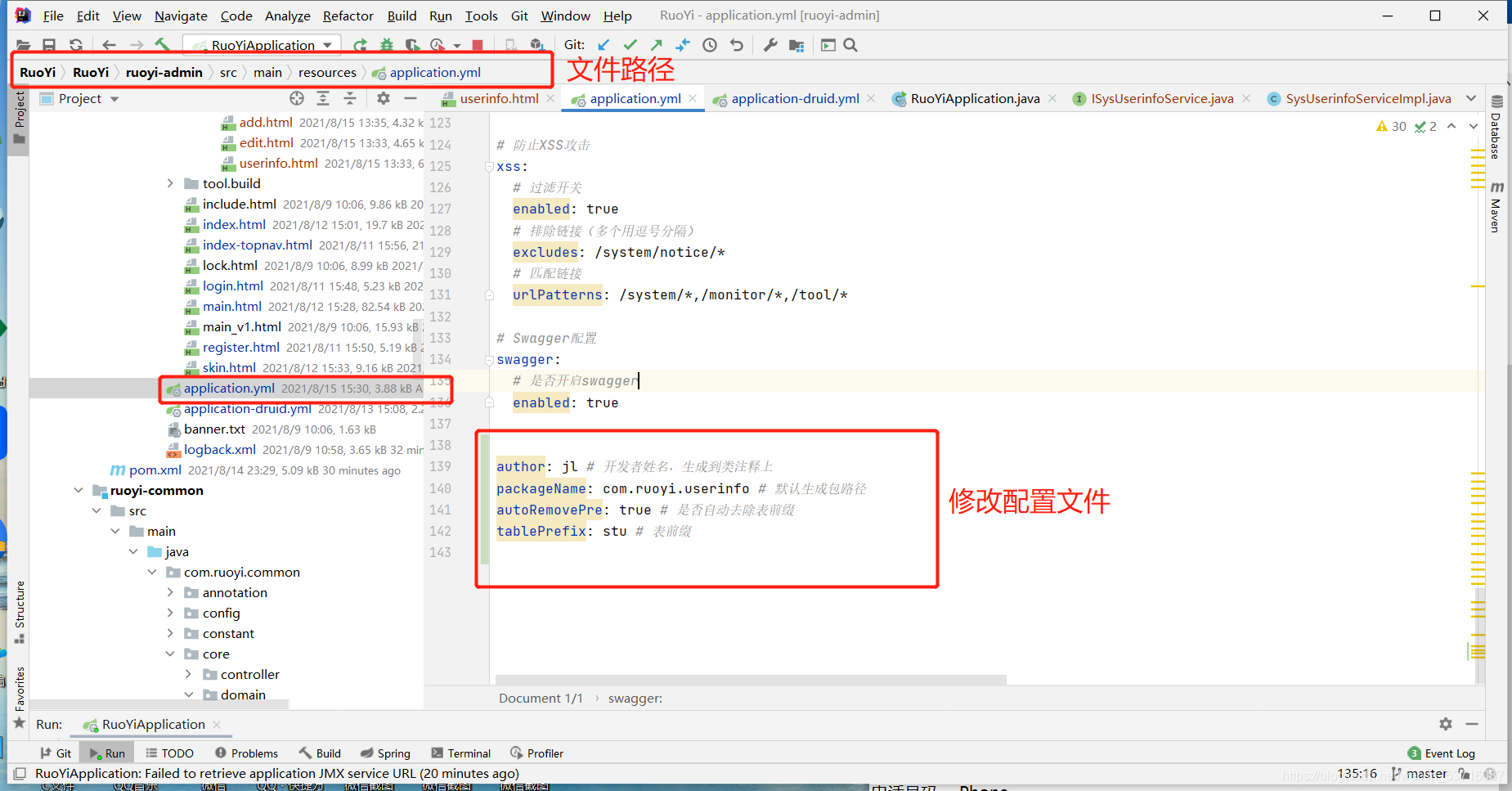The image size is (1512, 791).
Task: Click Select Opened File target icon
Action: (x=297, y=98)
